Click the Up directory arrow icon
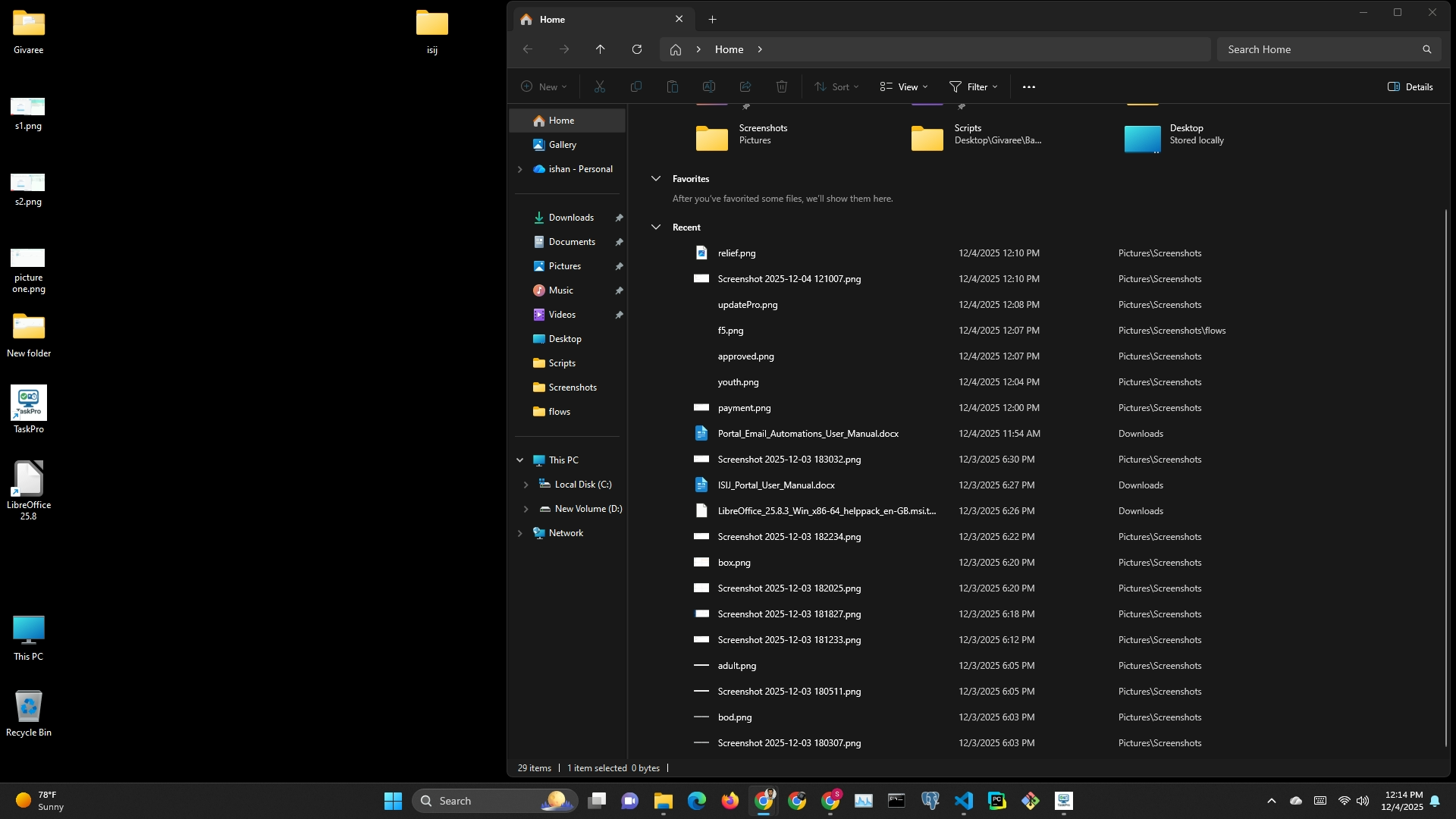The image size is (1456, 819). pos(600,49)
